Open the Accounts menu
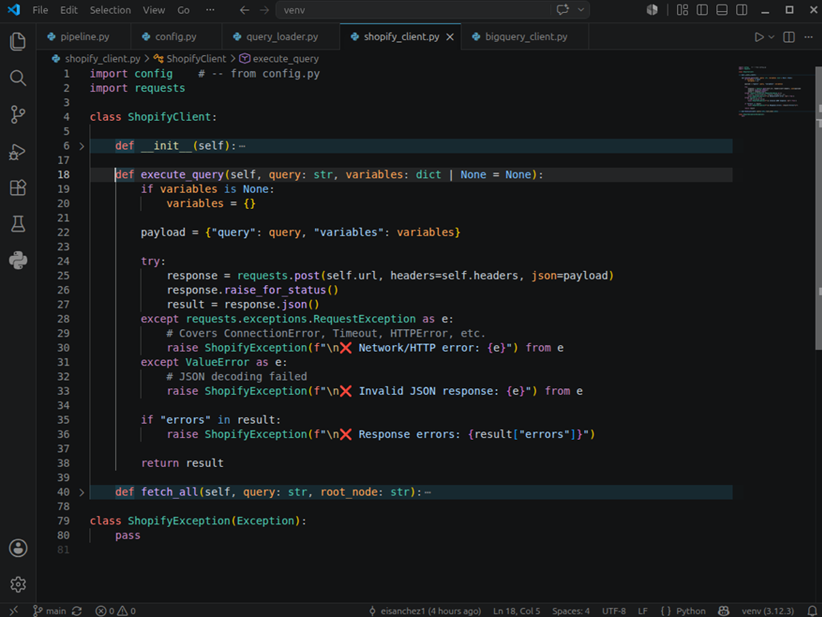This screenshot has height=617, width=822. (x=18, y=548)
